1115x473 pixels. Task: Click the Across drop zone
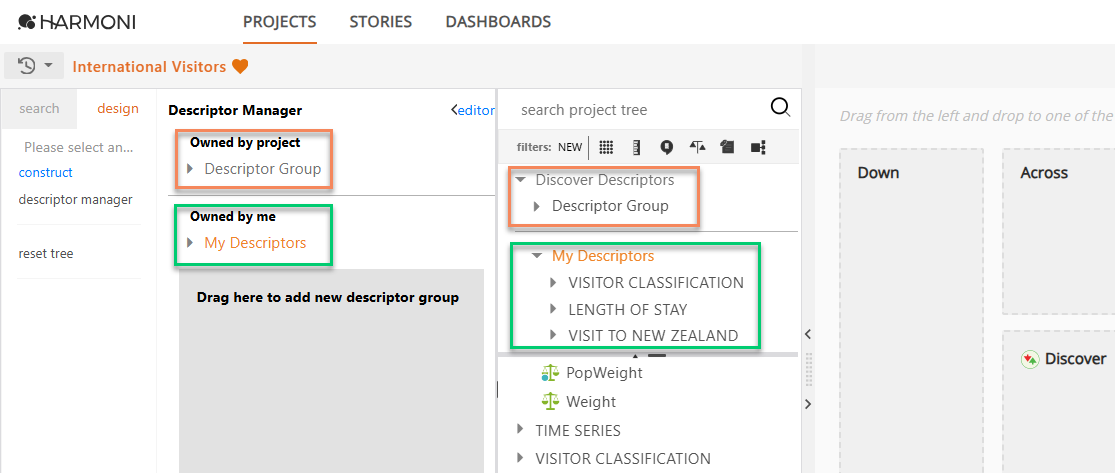tap(1059, 231)
